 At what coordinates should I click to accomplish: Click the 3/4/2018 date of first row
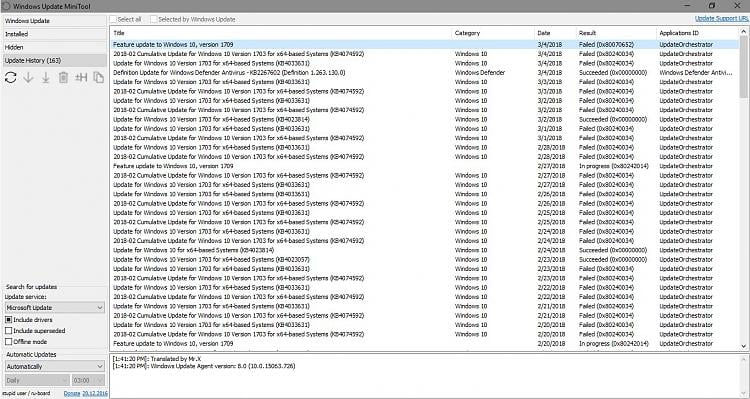click(x=550, y=44)
